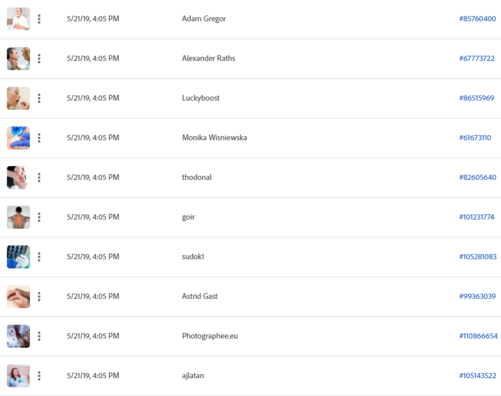Open the three-dot menu in thodonal row
This screenshot has height=396, width=501.
pyautogui.click(x=39, y=178)
